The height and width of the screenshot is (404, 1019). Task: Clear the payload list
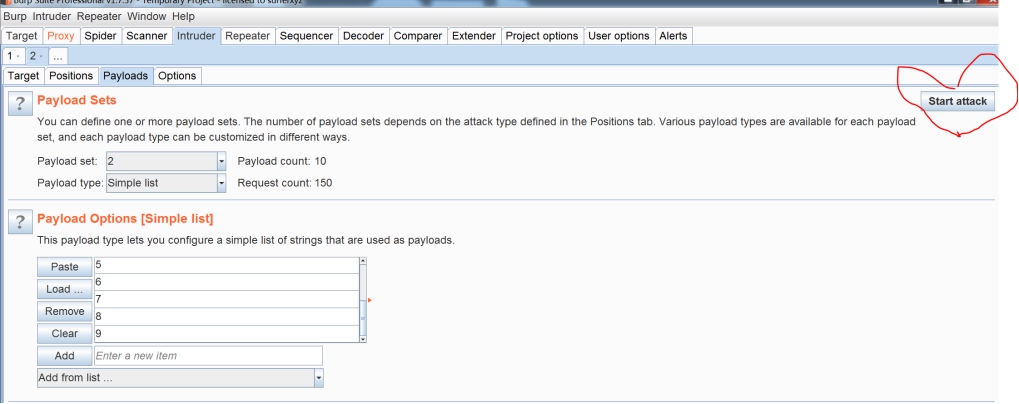click(64, 333)
